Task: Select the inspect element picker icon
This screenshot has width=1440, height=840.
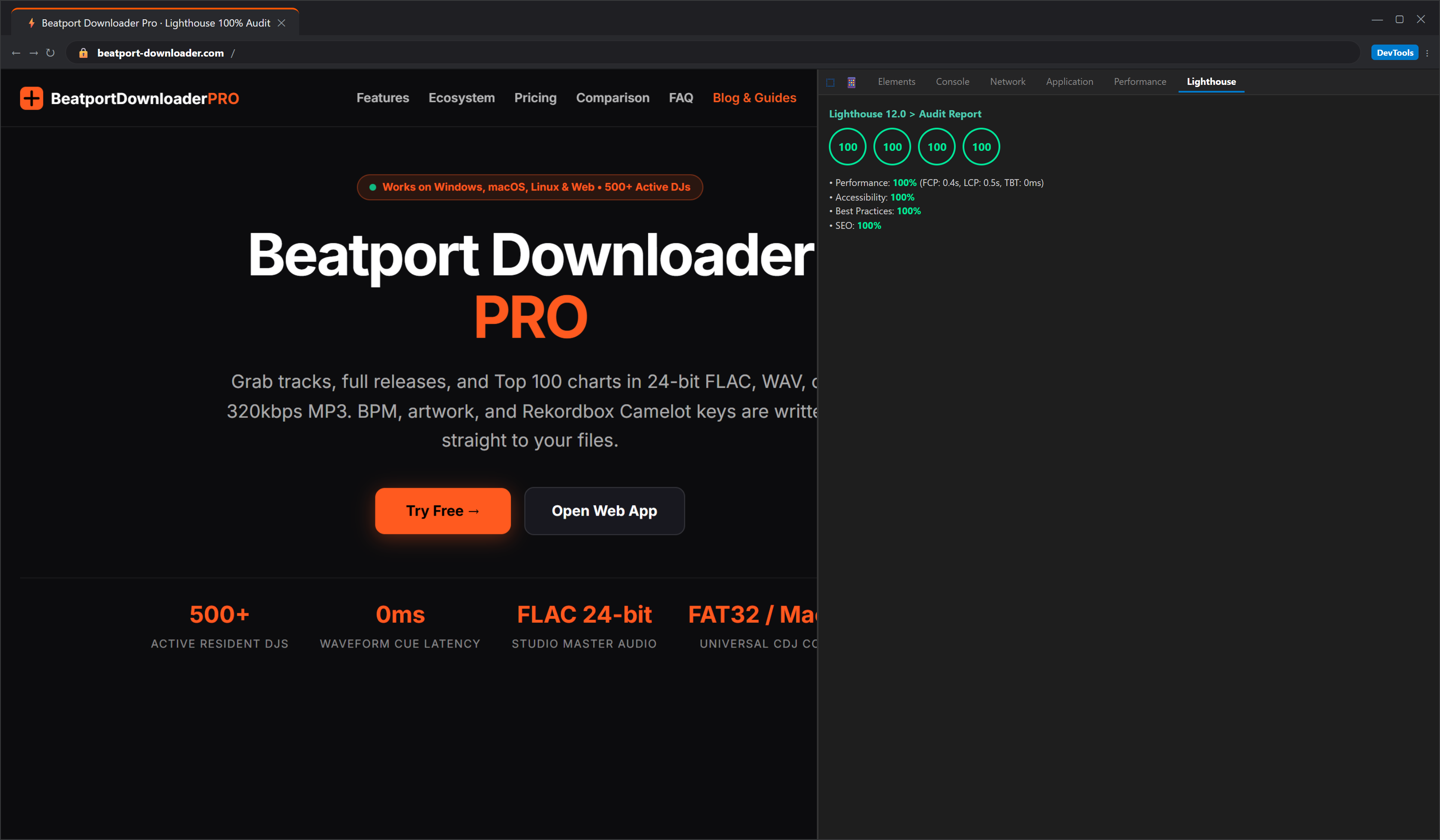Action: (830, 82)
